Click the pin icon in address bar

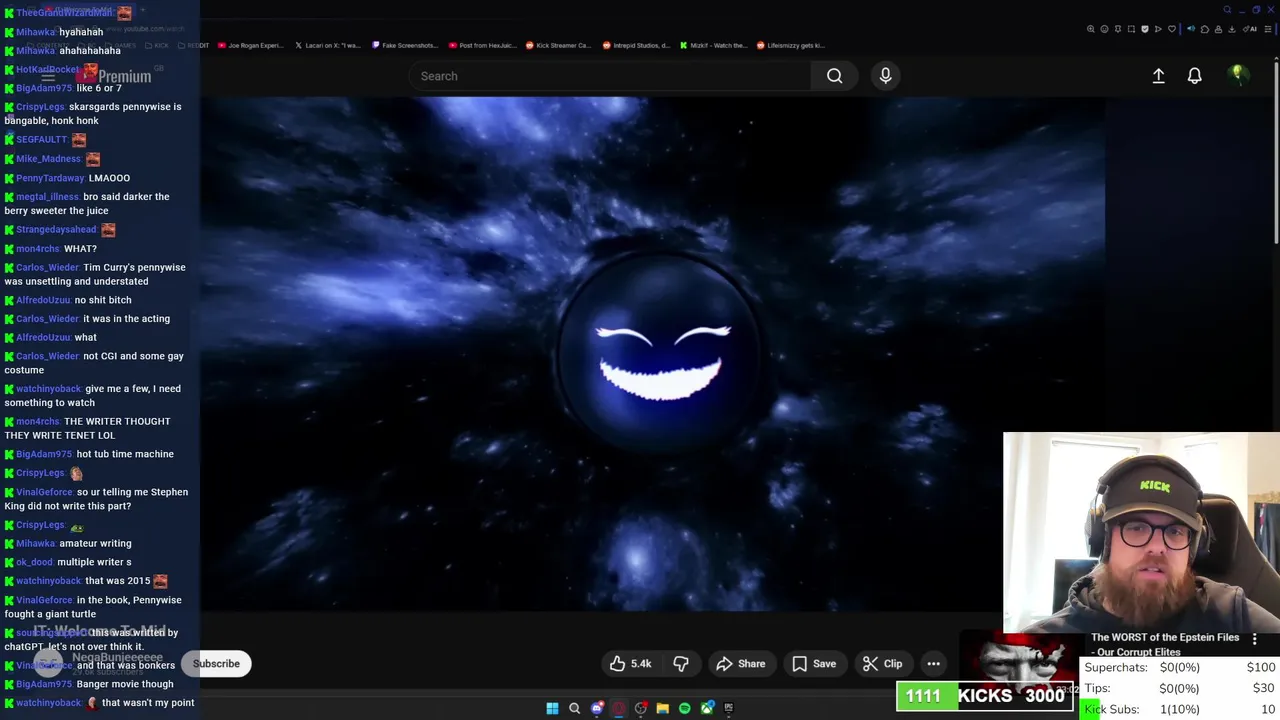pyautogui.click(x=1118, y=29)
